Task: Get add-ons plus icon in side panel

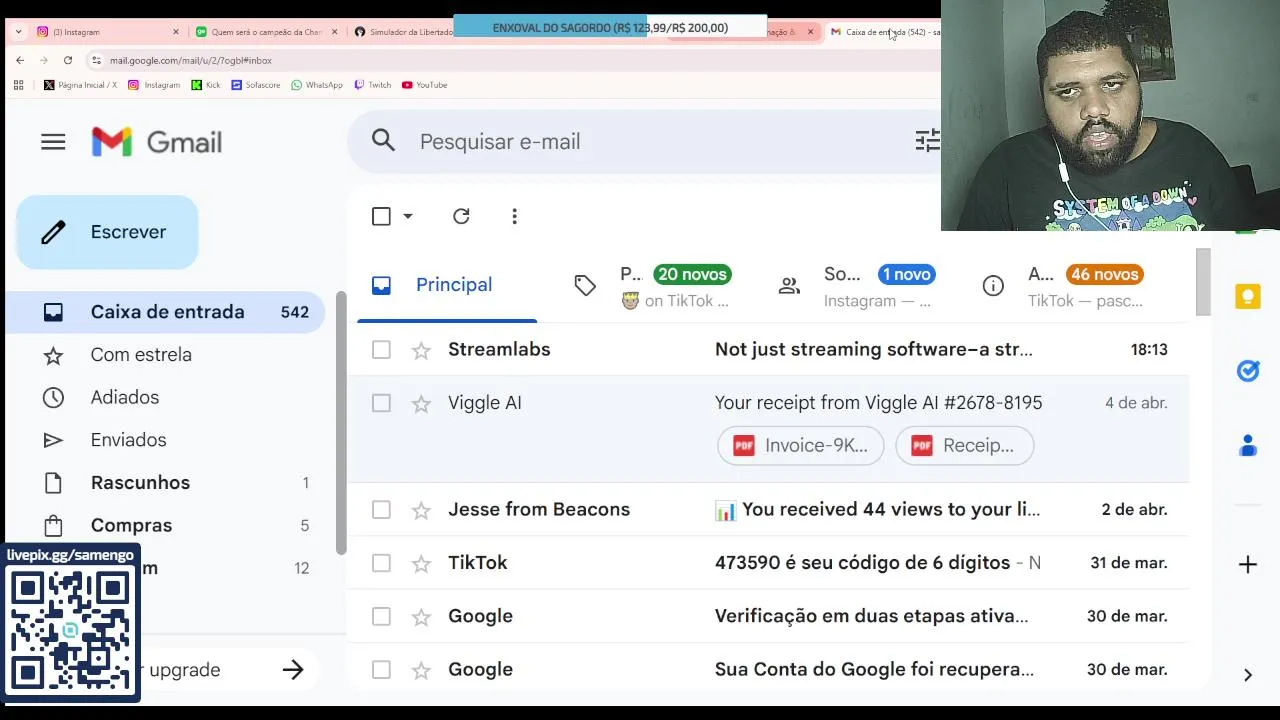Action: (1248, 565)
